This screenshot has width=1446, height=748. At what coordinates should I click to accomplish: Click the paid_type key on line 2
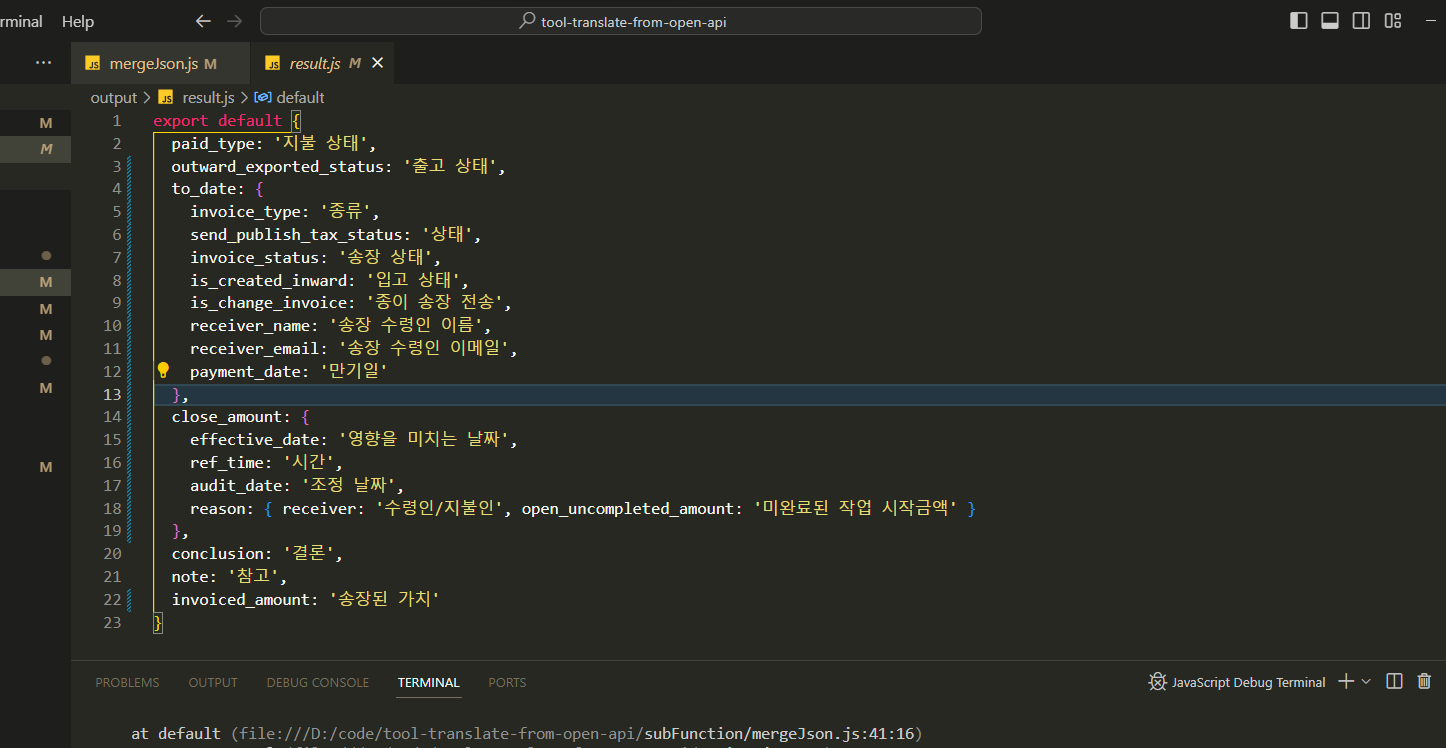[212, 143]
